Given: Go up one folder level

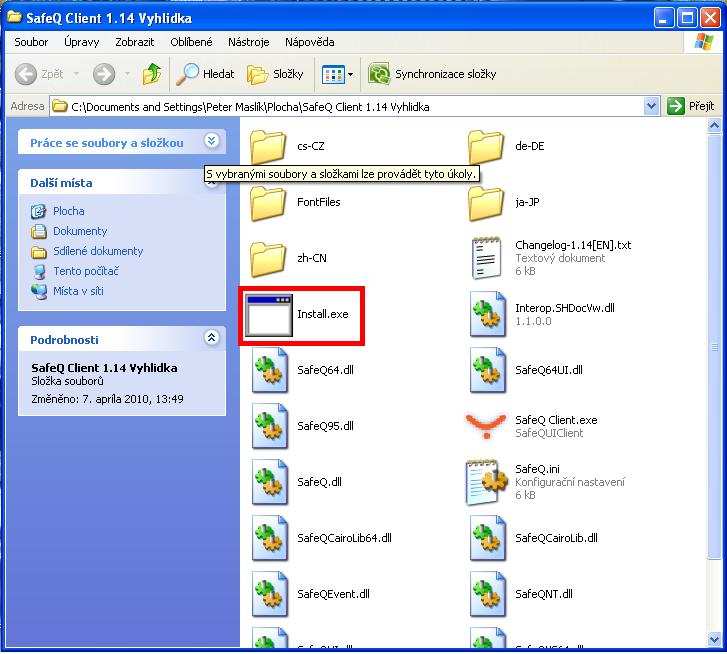Looking at the screenshot, I should [x=152, y=74].
